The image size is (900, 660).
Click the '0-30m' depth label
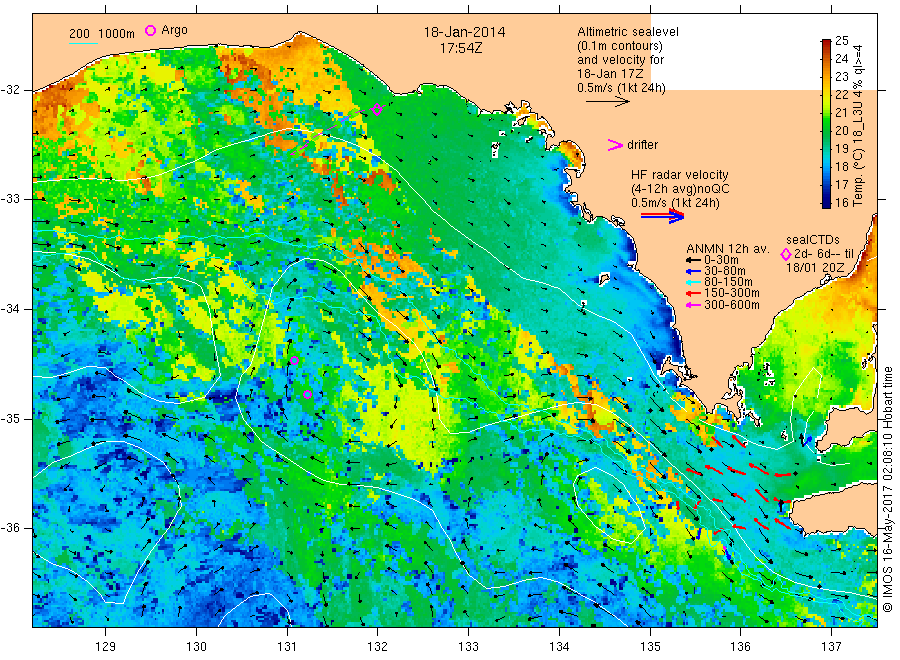[721, 260]
